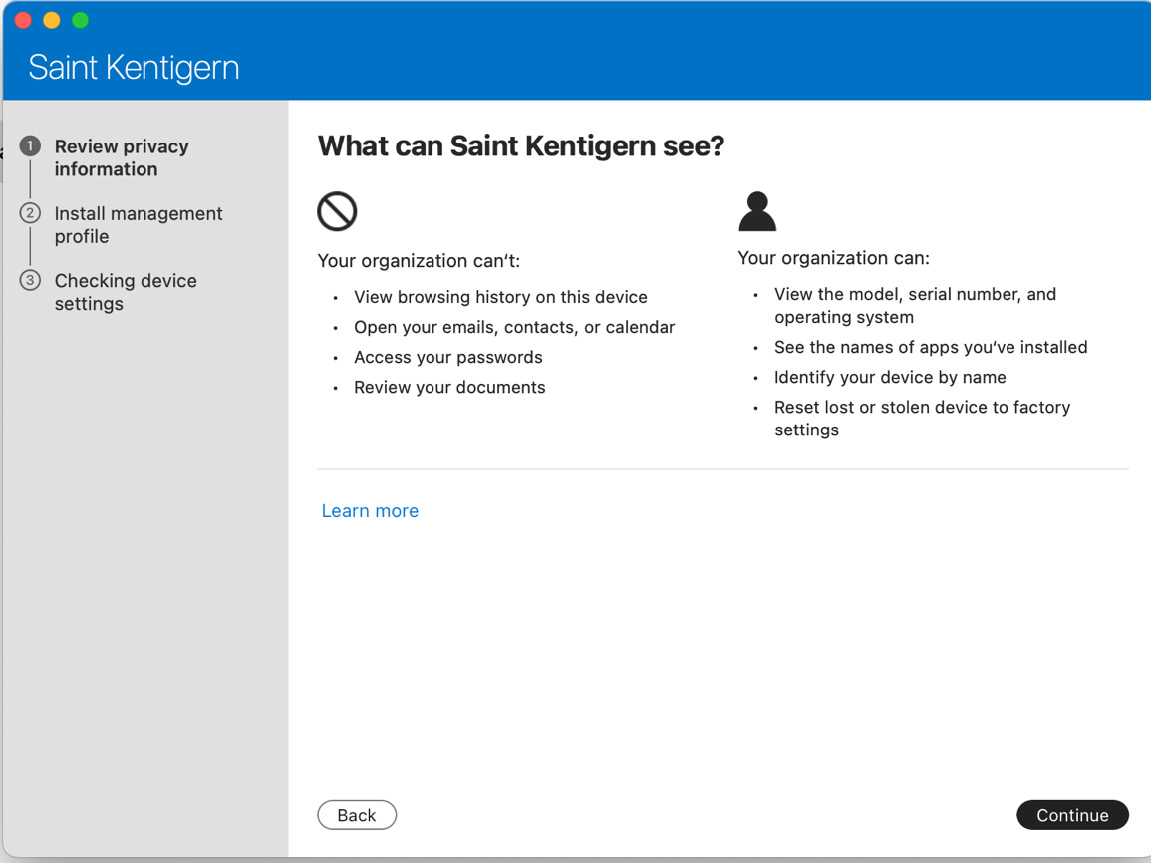Click 'View browsing history on this device'
This screenshot has height=863, width=1151.
click(501, 297)
